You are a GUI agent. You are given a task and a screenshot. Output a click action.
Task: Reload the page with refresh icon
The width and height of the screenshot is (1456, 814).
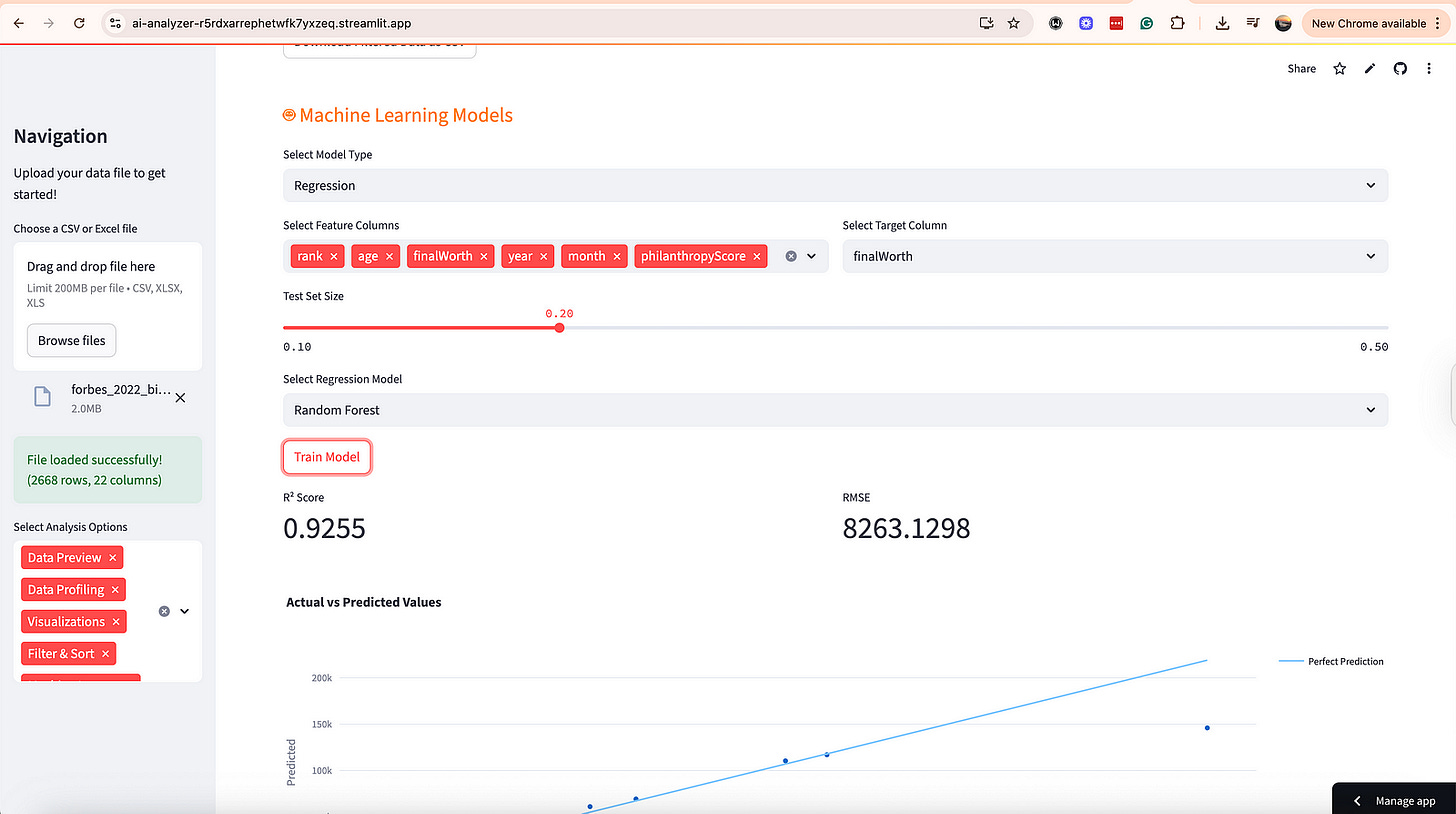[x=79, y=23]
